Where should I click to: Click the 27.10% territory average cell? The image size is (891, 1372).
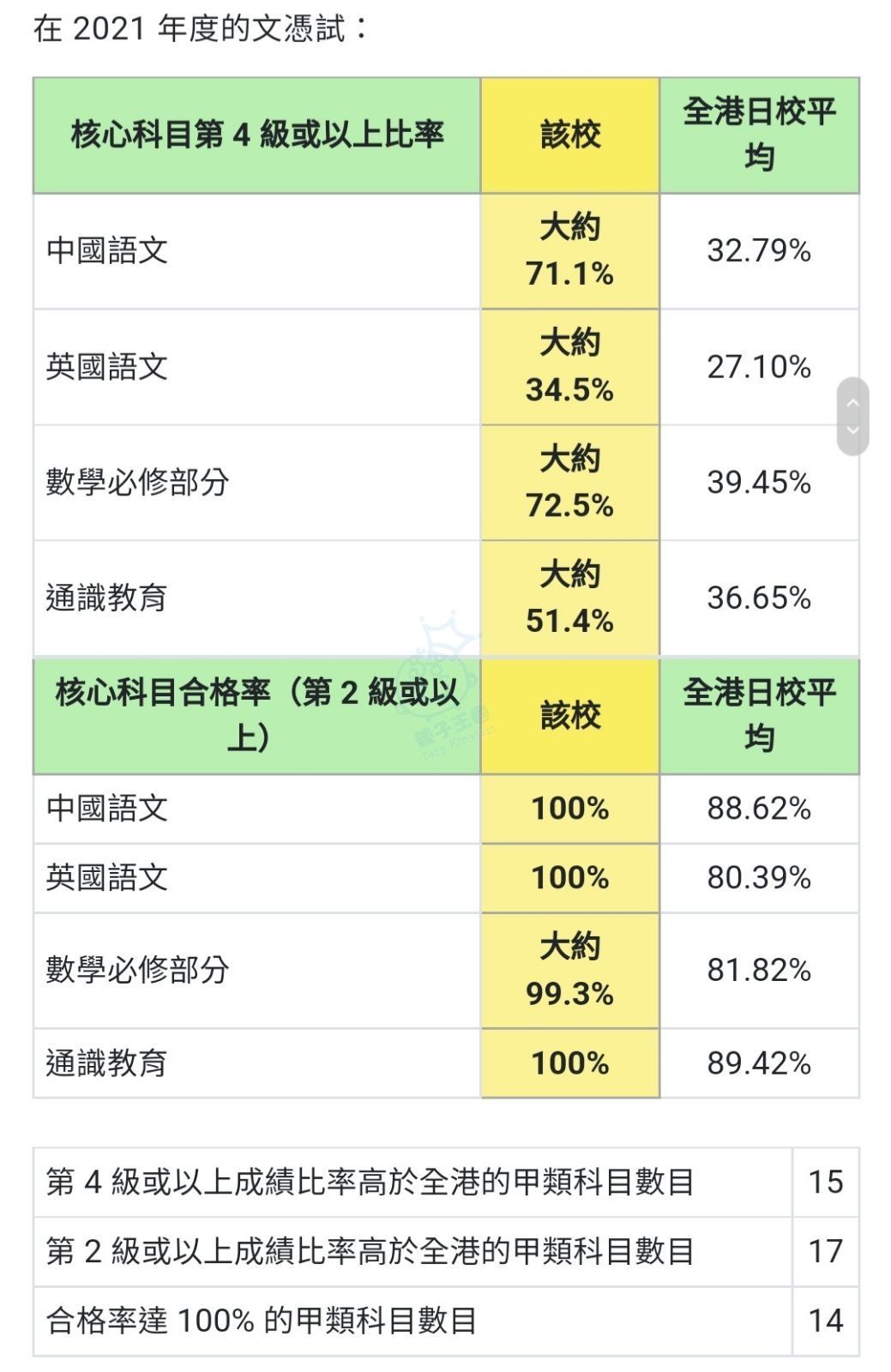coord(759,366)
